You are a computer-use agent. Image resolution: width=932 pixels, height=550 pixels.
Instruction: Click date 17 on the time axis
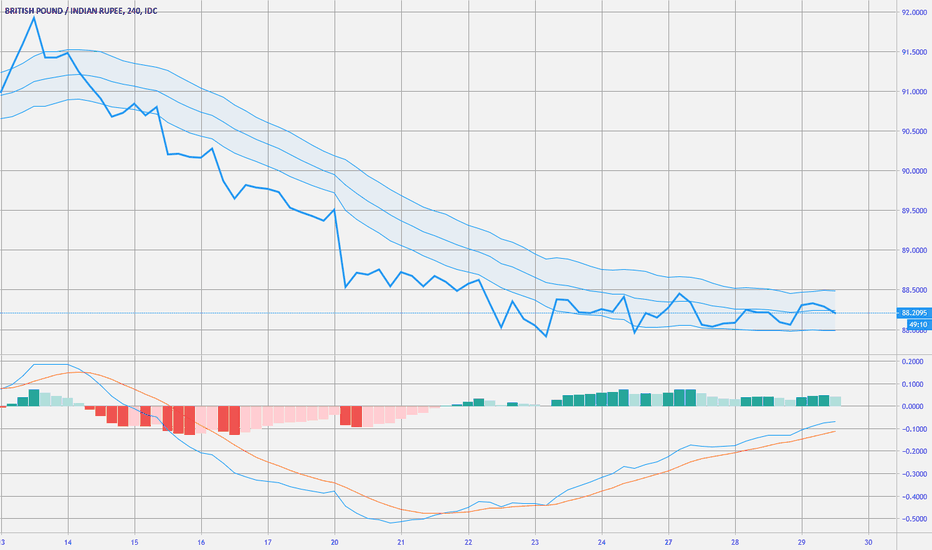[x=268, y=542]
